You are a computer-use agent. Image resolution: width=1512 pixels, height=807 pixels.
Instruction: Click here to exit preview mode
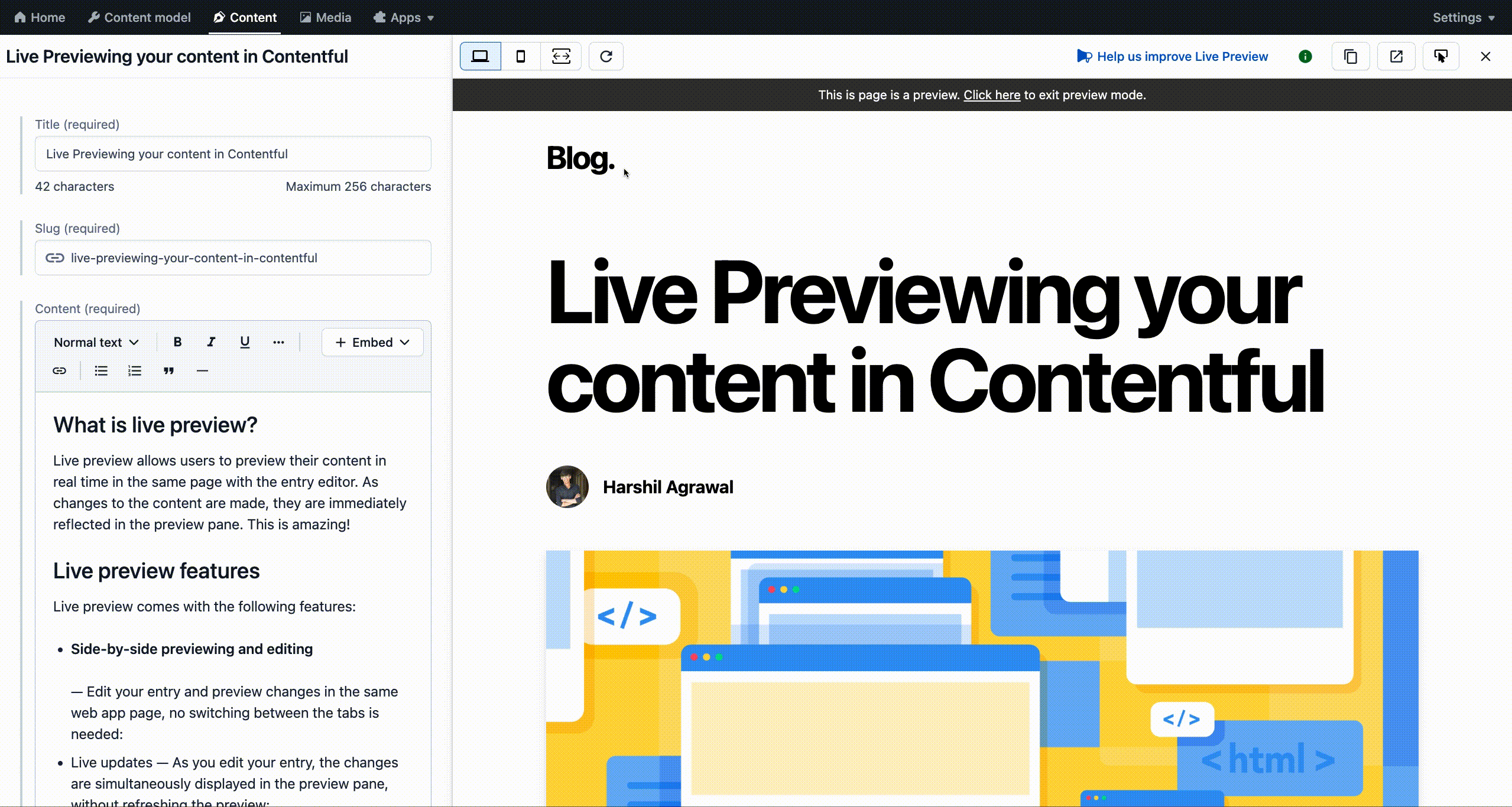991,94
